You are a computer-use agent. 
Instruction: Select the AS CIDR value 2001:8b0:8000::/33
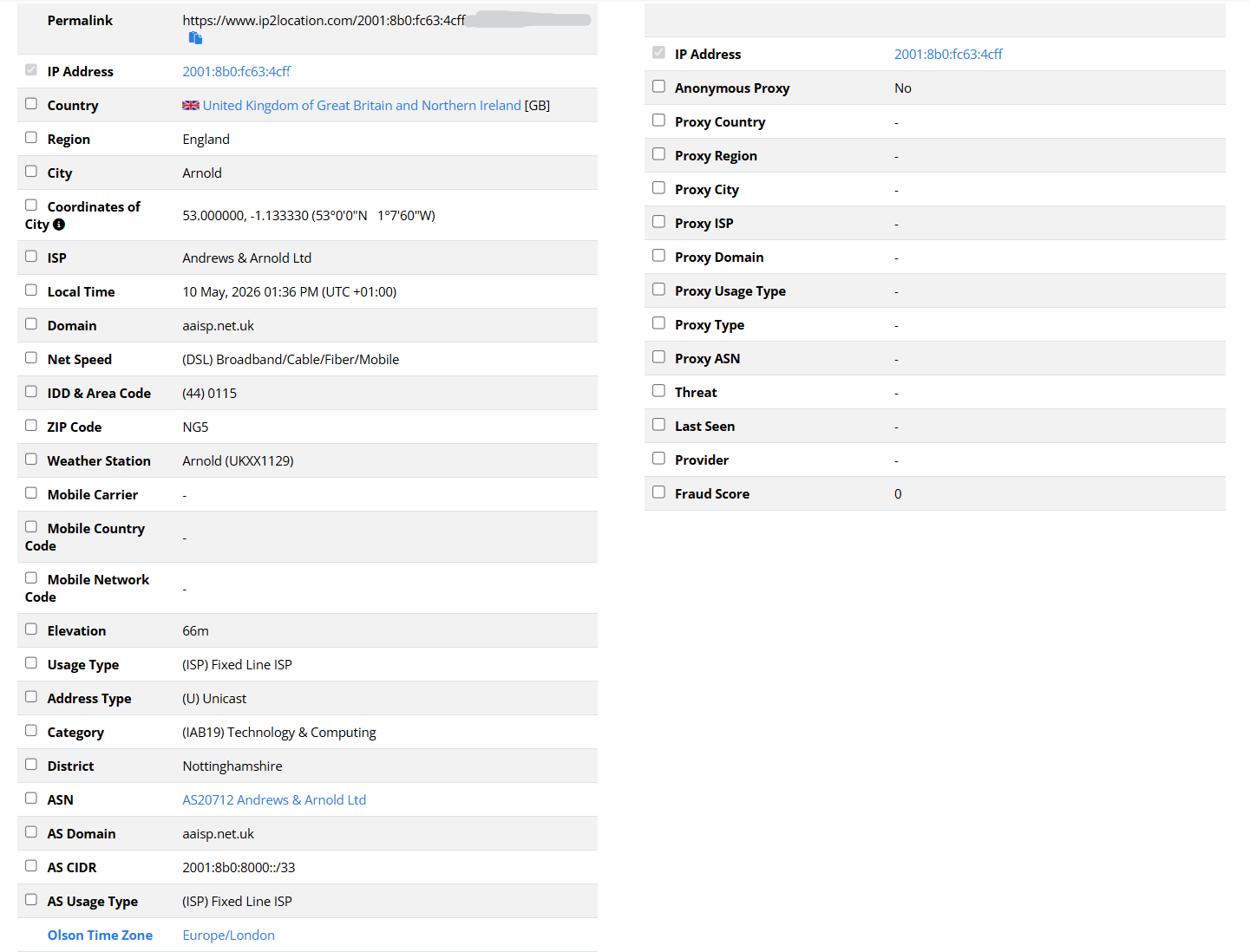point(239,868)
